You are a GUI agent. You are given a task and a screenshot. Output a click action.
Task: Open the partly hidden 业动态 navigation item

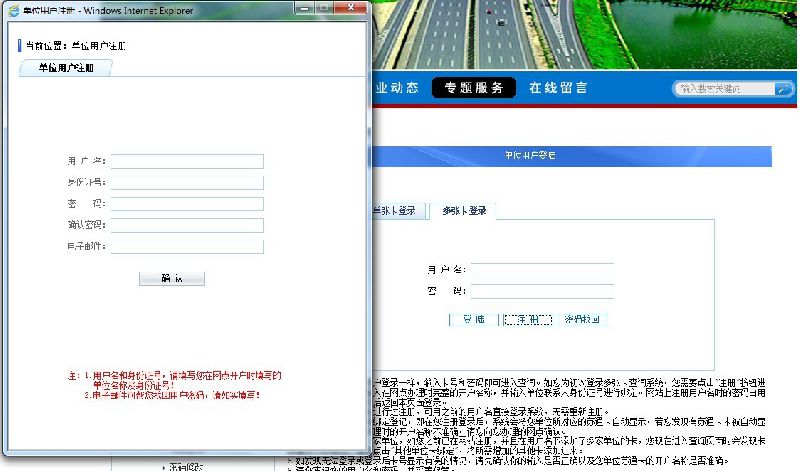[396, 88]
